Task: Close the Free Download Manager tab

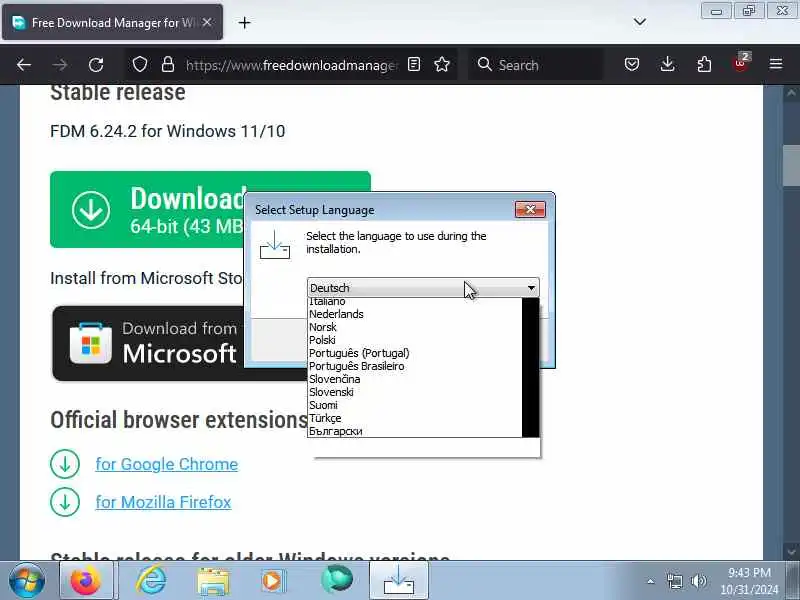Action: pos(207,22)
